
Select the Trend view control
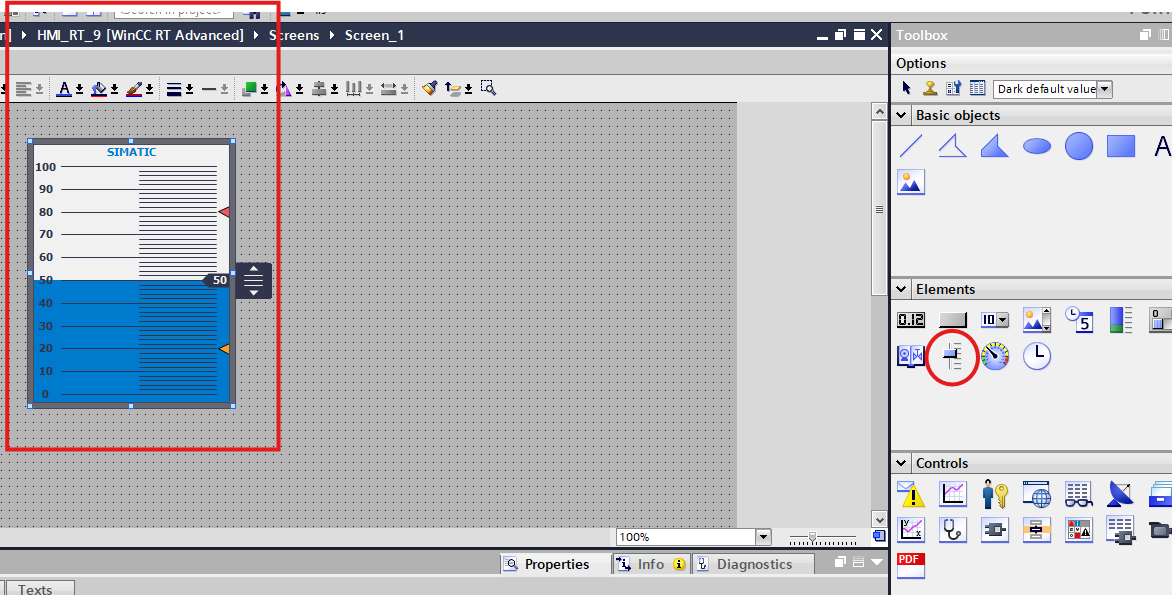pyautogui.click(x=952, y=494)
